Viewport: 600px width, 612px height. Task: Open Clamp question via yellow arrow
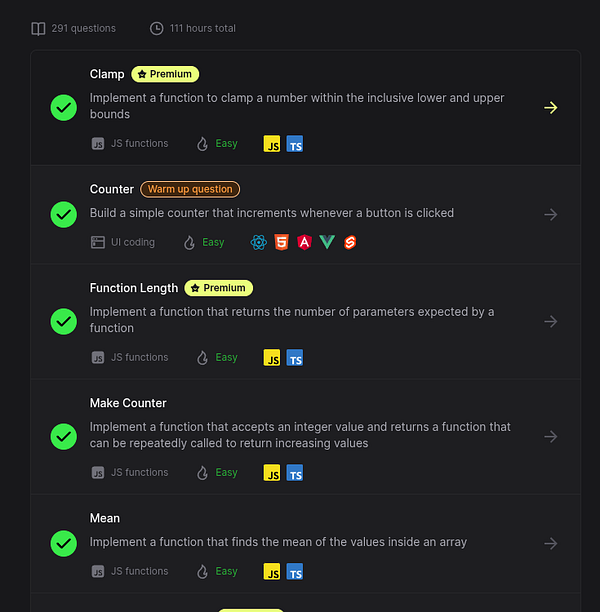(x=550, y=107)
